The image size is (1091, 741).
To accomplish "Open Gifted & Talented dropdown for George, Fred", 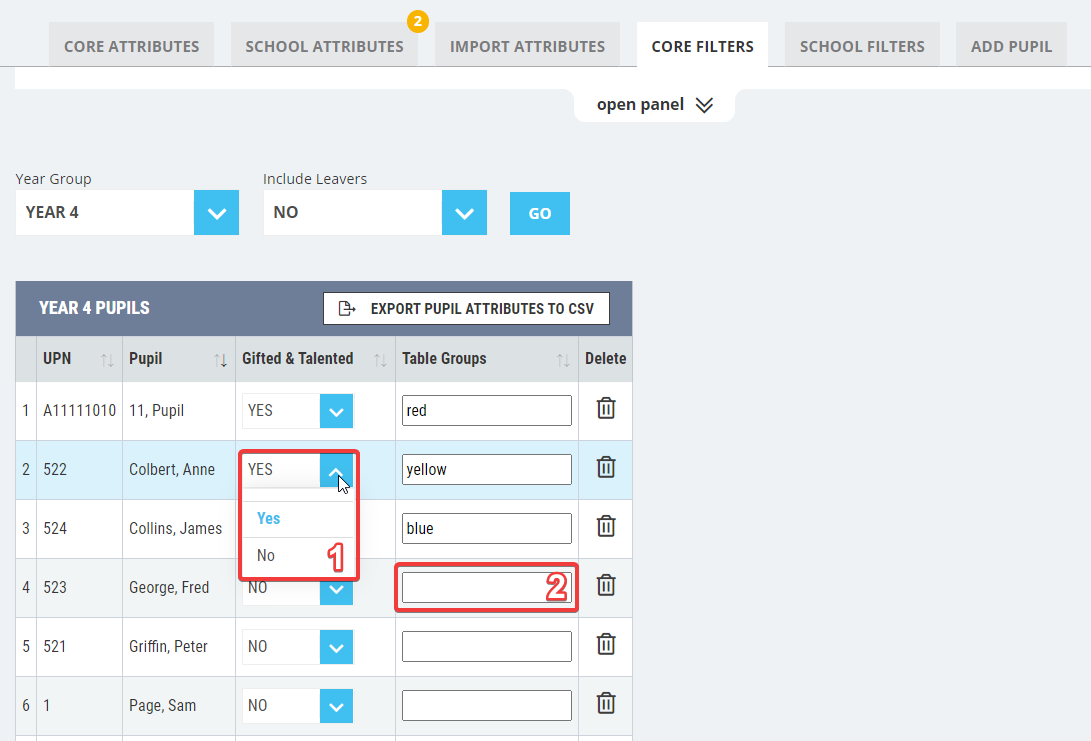I will tap(336, 592).
